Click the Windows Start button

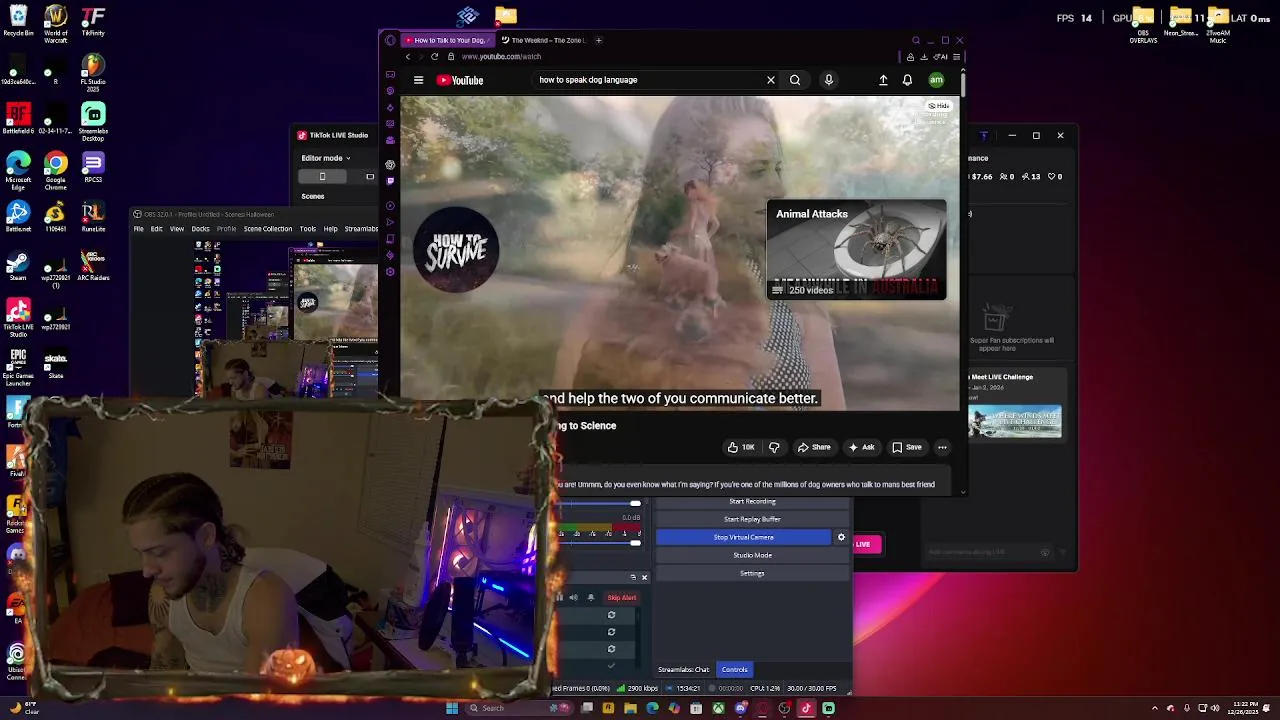(452, 708)
